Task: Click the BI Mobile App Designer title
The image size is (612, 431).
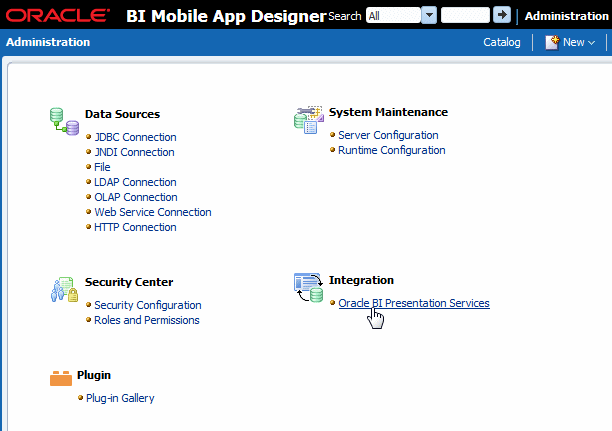Action: (226, 16)
